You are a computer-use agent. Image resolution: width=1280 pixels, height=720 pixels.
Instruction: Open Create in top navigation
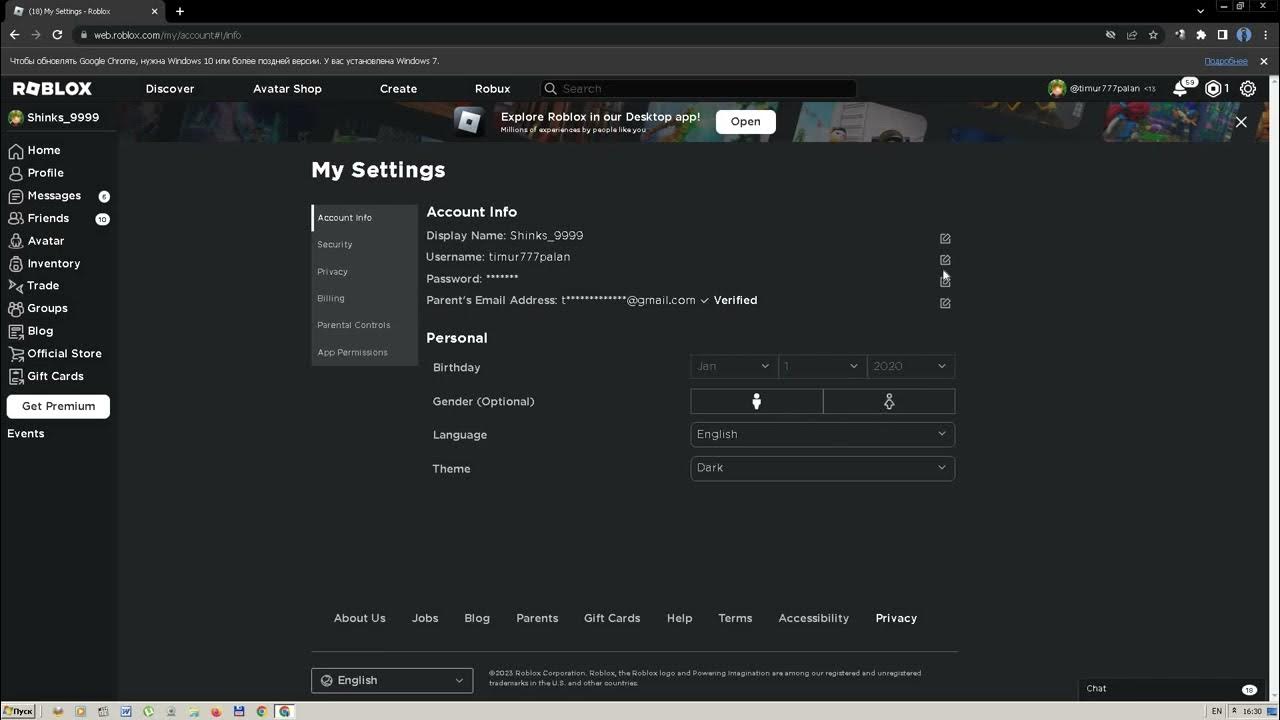398,89
